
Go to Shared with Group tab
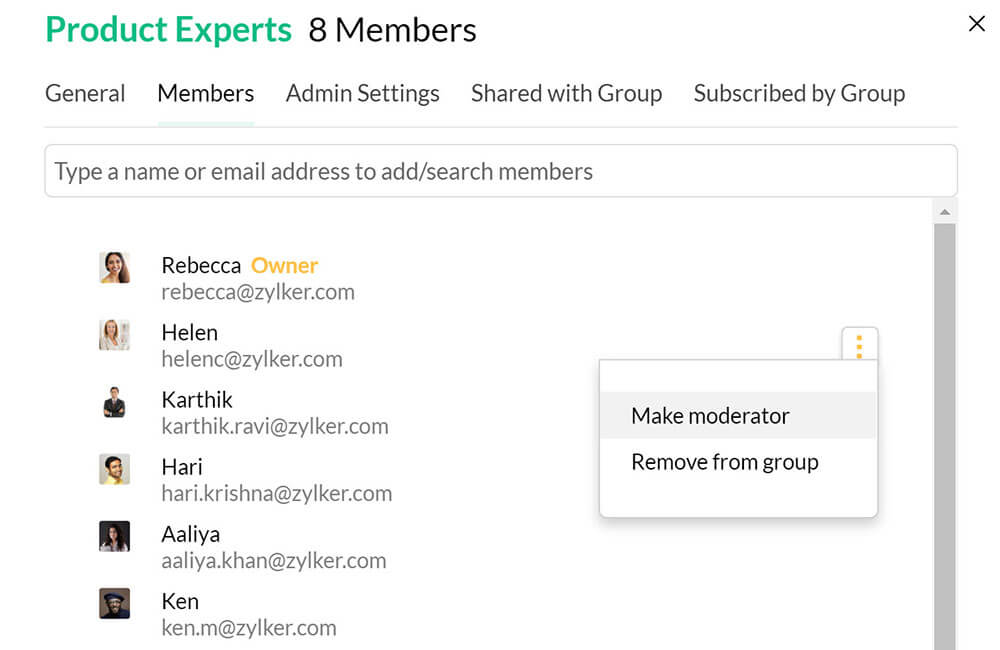pyautogui.click(x=566, y=94)
